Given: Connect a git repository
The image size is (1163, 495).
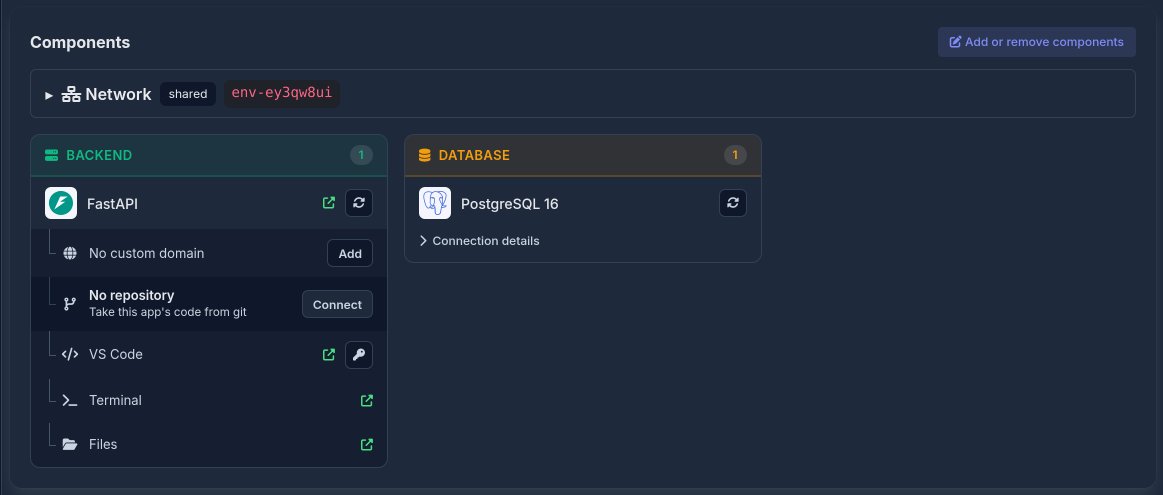Looking at the screenshot, I should [337, 304].
